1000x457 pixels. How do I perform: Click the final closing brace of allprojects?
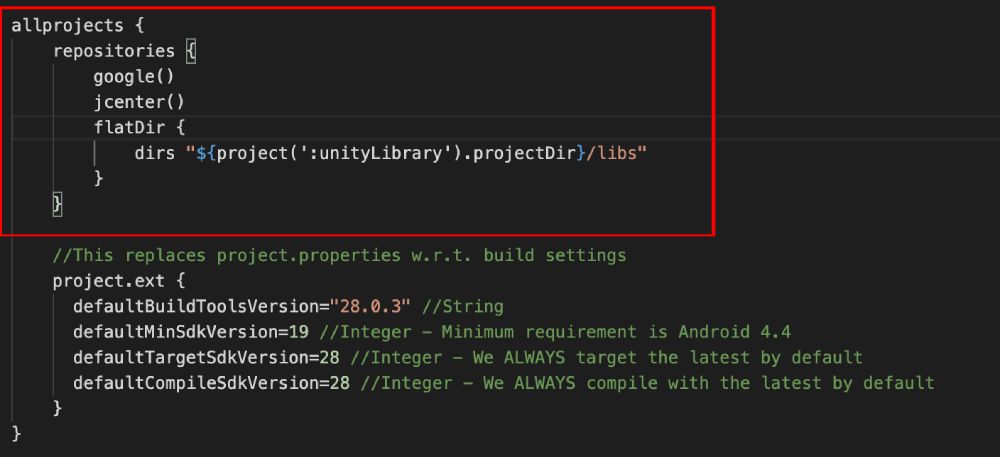[17, 434]
